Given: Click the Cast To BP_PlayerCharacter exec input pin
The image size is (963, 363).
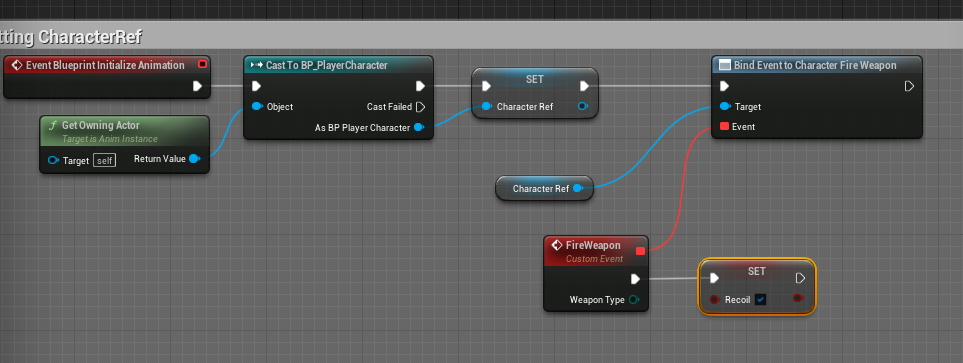Looking at the screenshot, I should pyautogui.click(x=257, y=86).
